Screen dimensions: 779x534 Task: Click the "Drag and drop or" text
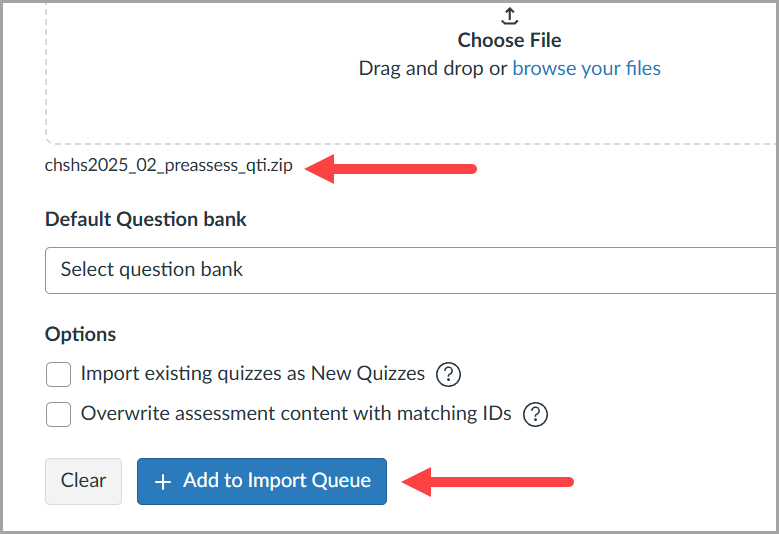[432, 68]
